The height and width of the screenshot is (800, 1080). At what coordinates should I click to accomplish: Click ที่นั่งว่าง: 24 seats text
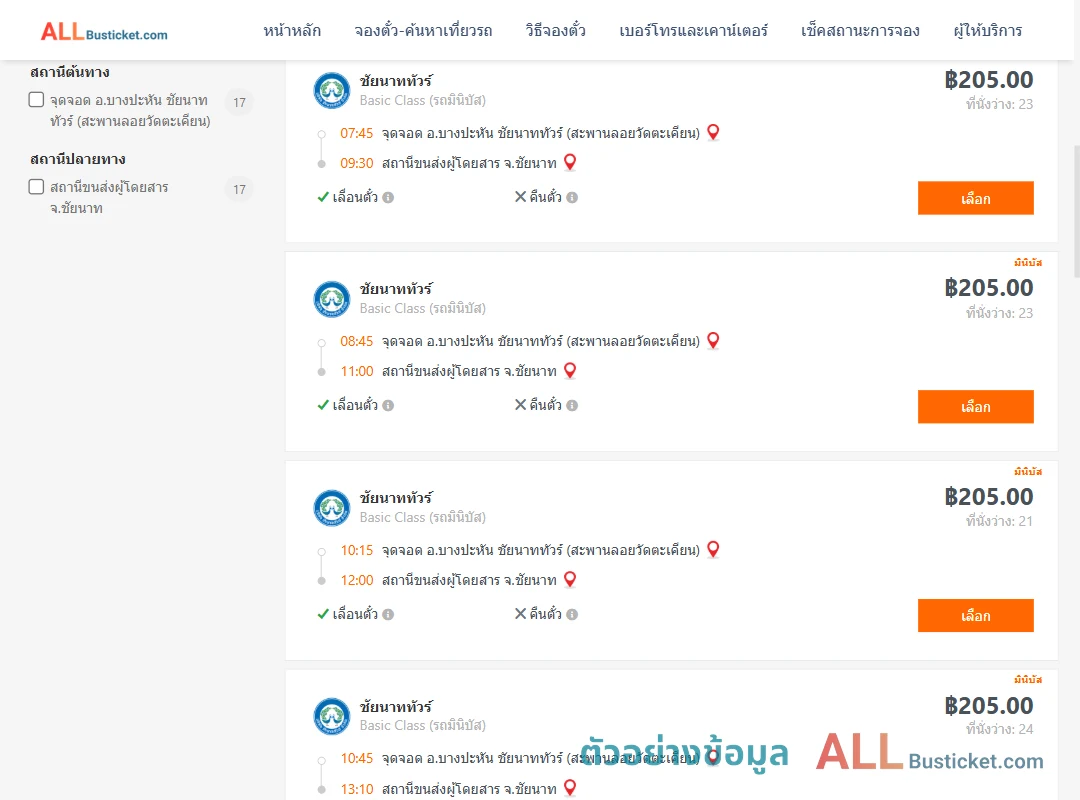999,729
